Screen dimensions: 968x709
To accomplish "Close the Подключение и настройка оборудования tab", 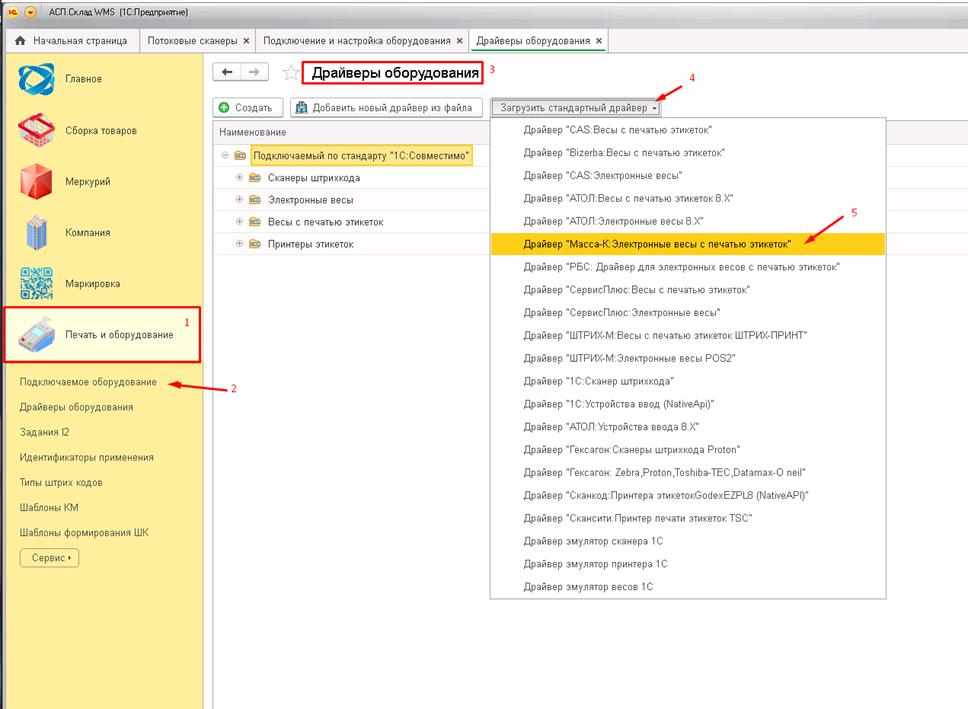I will pos(459,41).
